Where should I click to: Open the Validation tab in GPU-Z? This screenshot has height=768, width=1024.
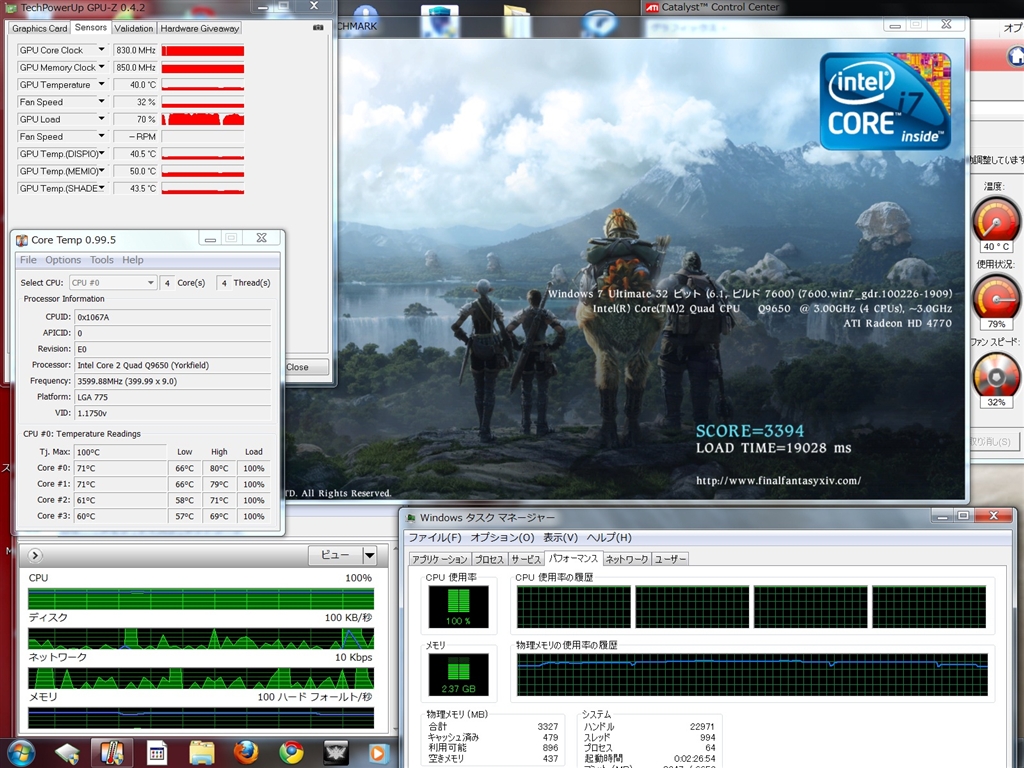pyautogui.click(x=134, y=28)
